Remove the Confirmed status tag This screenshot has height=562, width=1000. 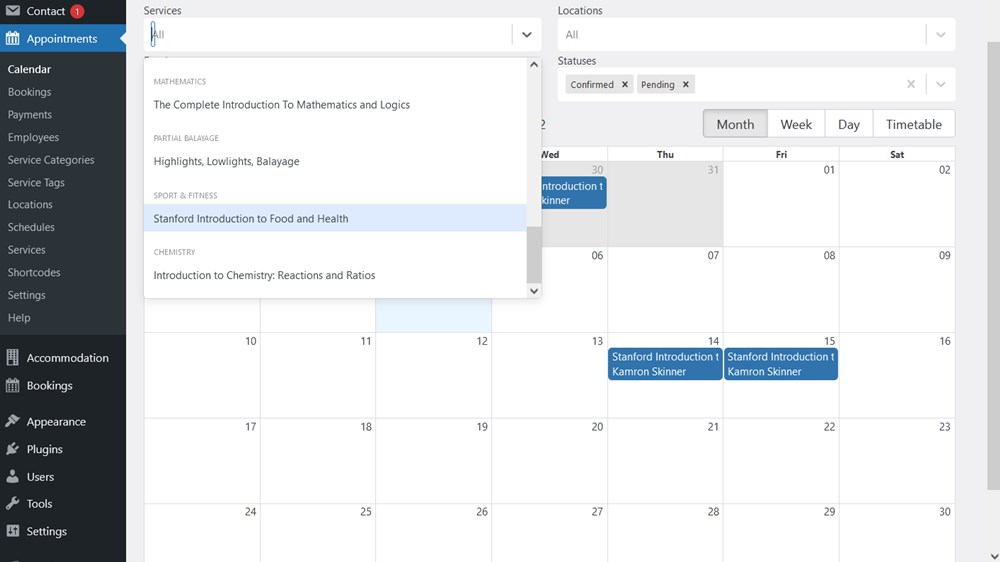pos(625,84)
